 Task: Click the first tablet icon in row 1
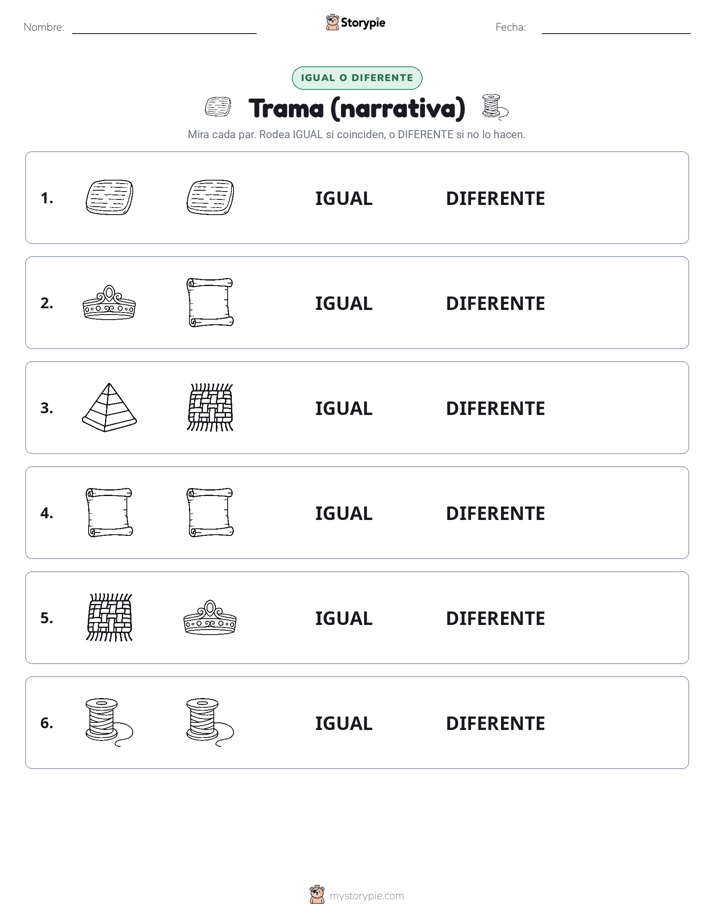(110, 197)
